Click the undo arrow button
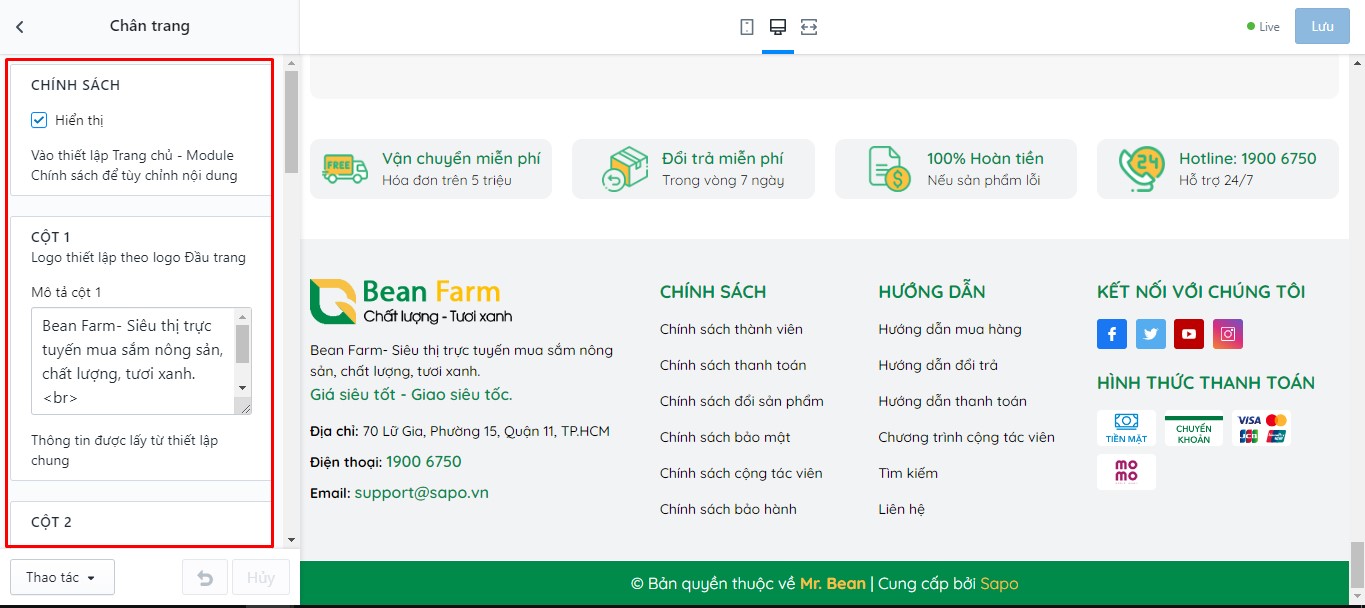Screen dimensions: 1365x608 tap(205, 578)
